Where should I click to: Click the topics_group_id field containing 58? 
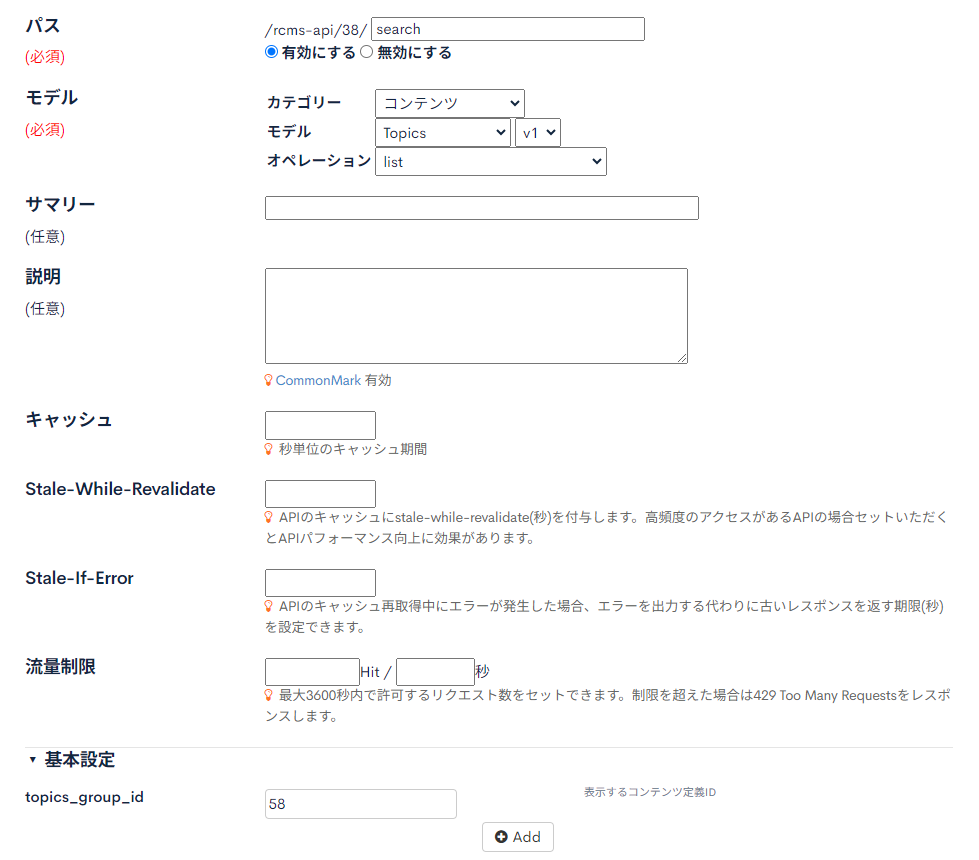point(360,804)
